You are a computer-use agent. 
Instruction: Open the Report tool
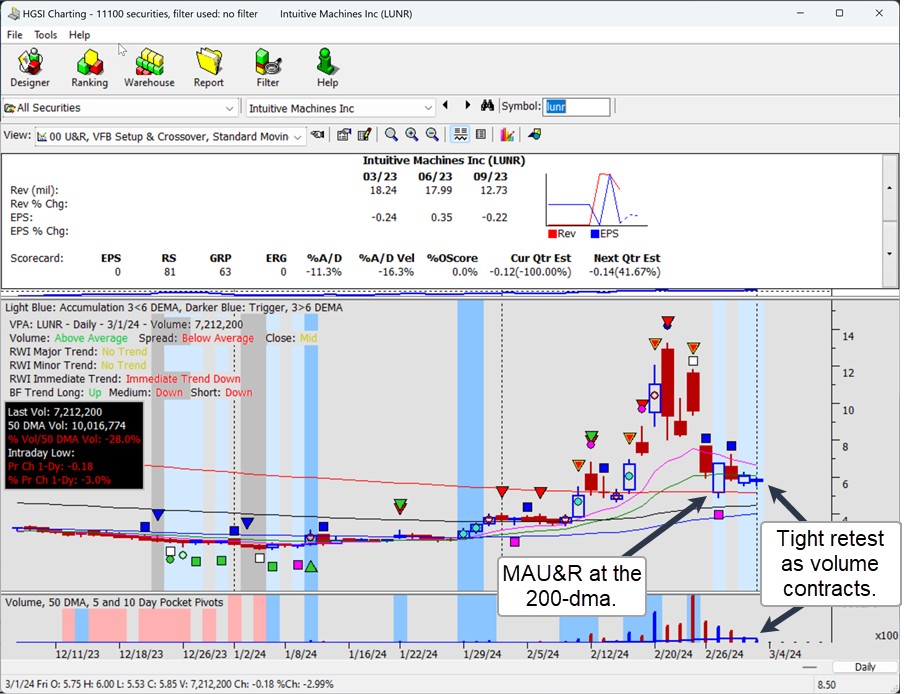coord(209,68)
